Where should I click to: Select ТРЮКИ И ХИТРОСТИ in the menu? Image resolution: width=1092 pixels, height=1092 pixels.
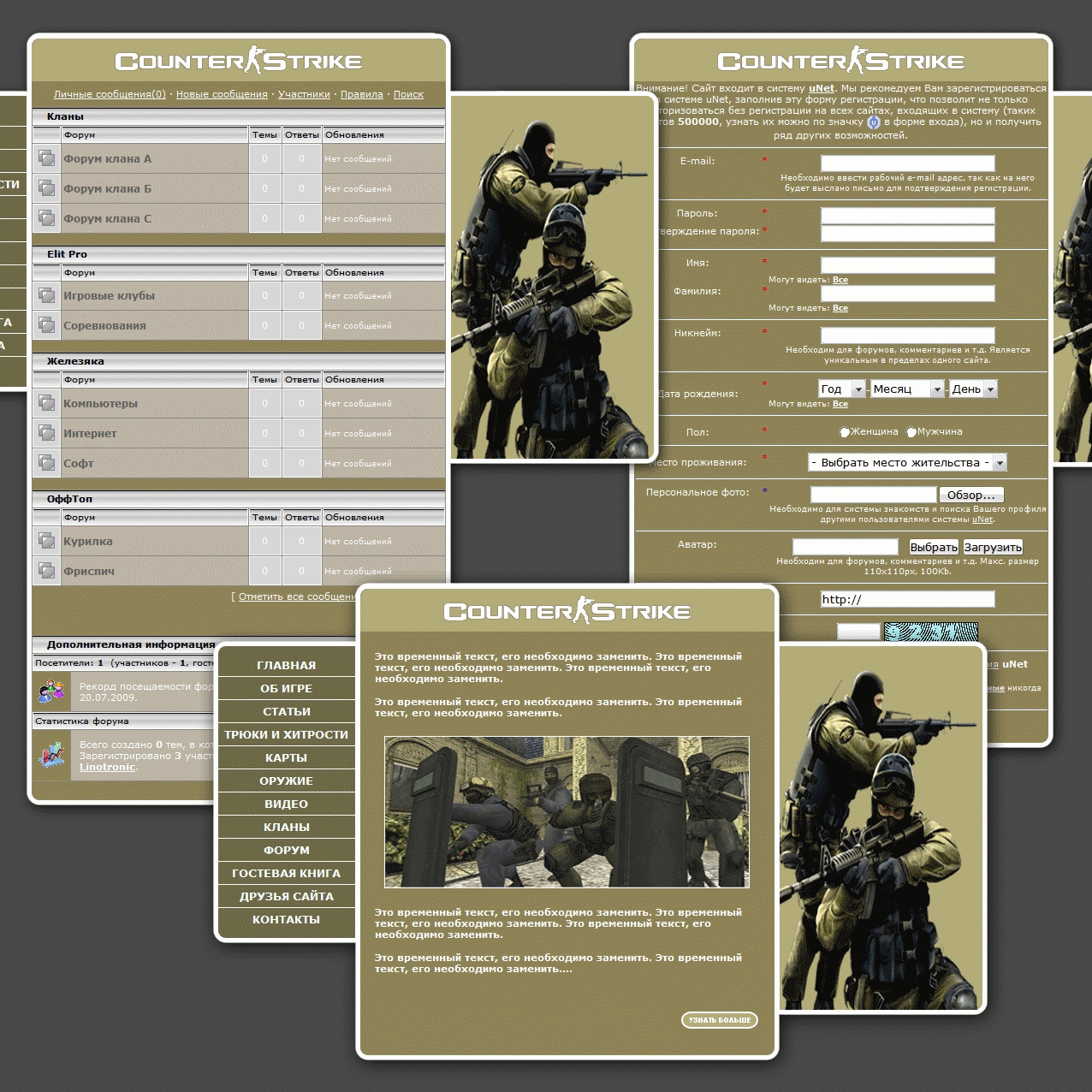pyautogui.click(x=287, y=734)
